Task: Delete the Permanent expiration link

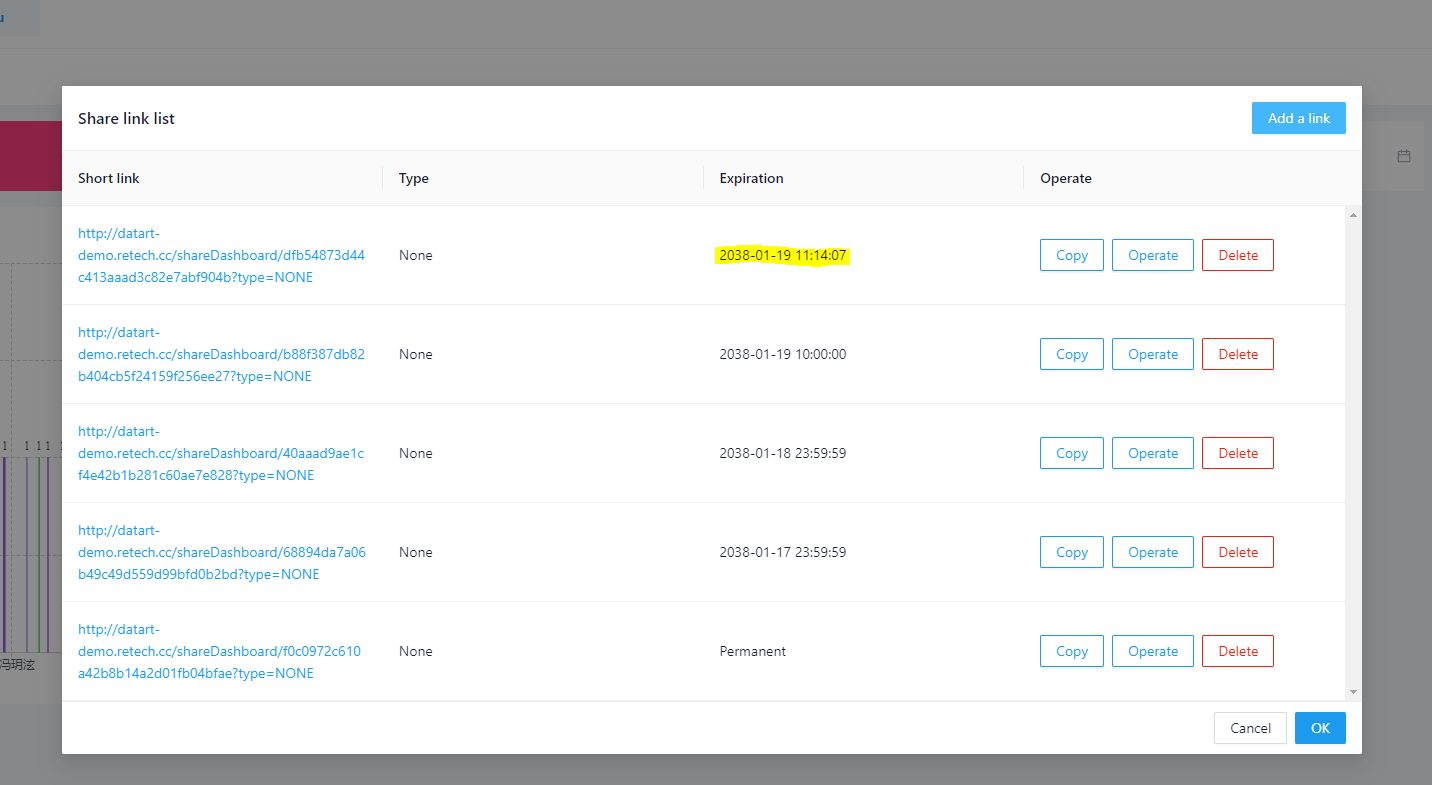Action: pyautogui.click(x=1237, y=651)
